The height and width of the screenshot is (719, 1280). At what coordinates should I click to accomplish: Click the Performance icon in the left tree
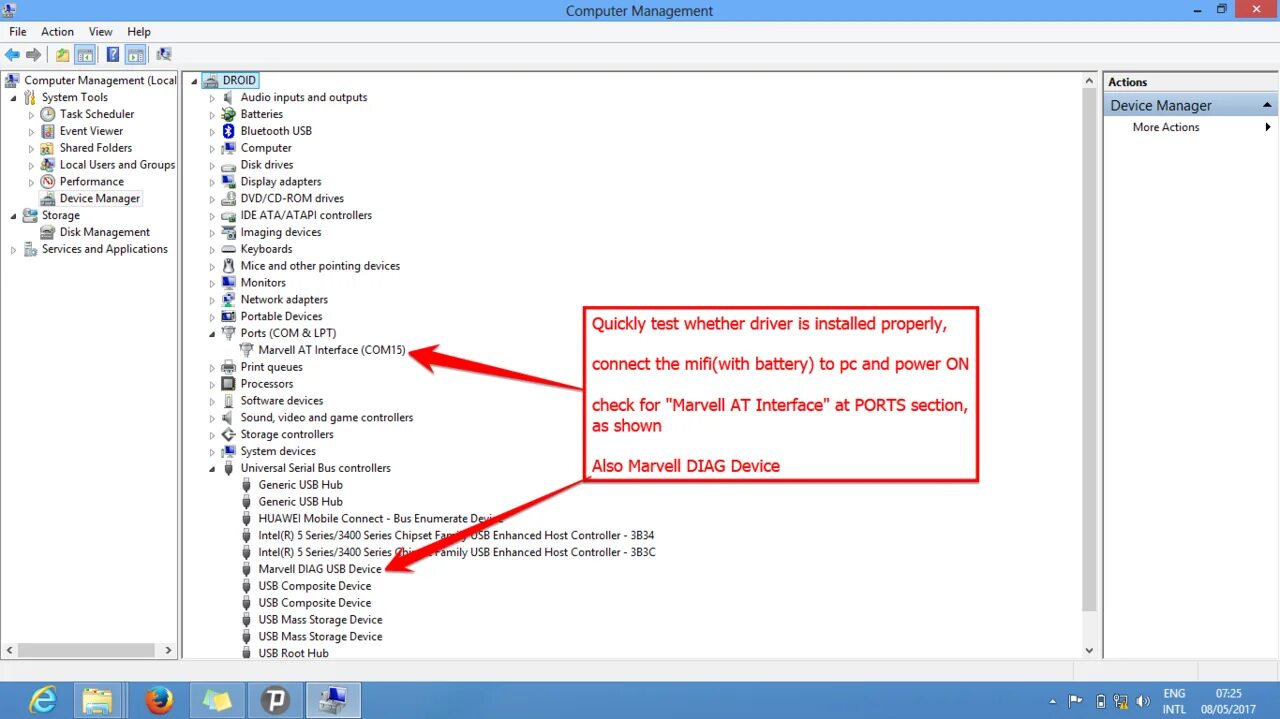click(x=48, y=182)
